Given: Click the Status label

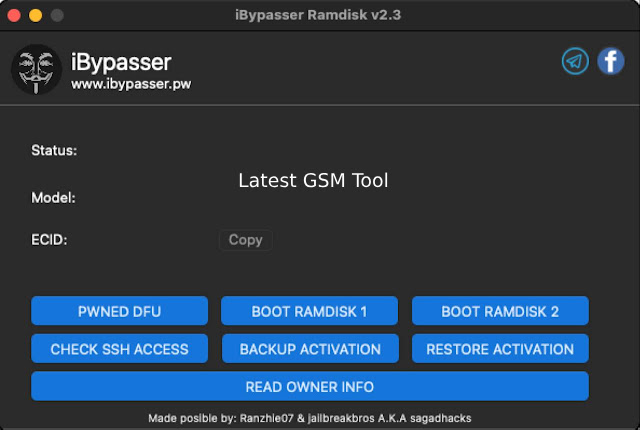Looking at the screenshot, I should 54,151.
